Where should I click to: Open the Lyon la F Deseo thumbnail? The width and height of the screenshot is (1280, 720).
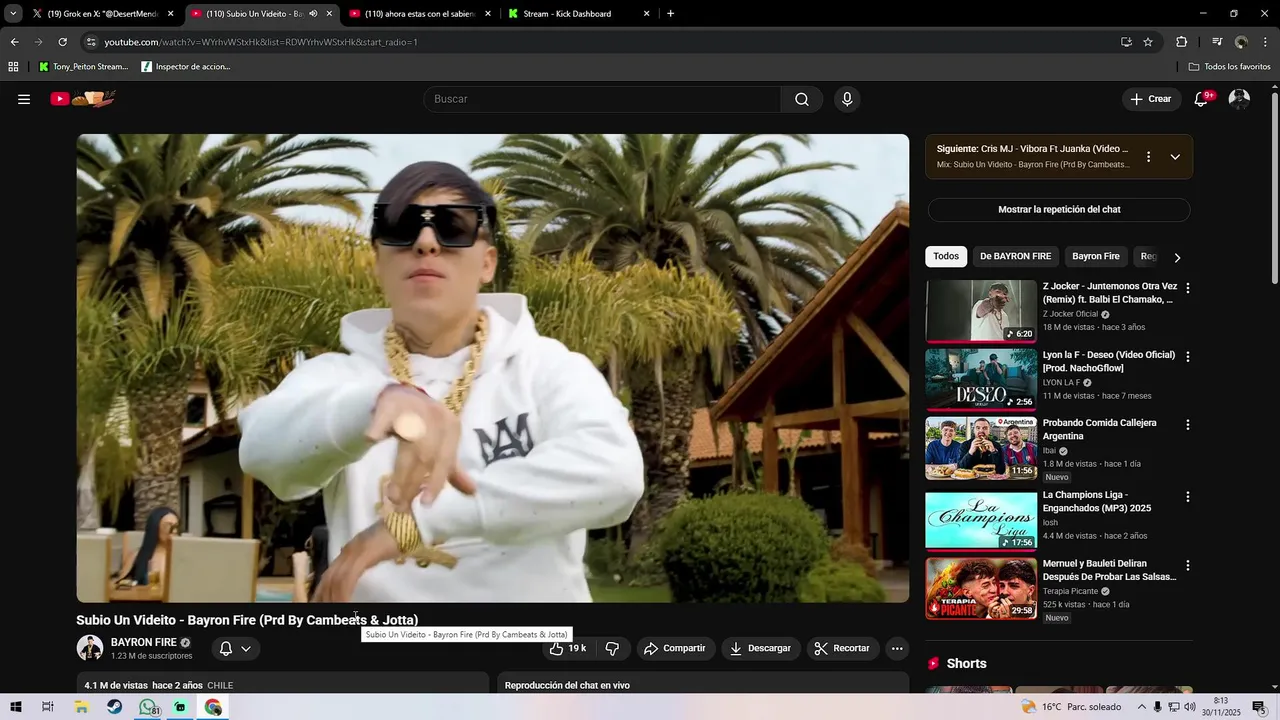click(x=981, y=379)
